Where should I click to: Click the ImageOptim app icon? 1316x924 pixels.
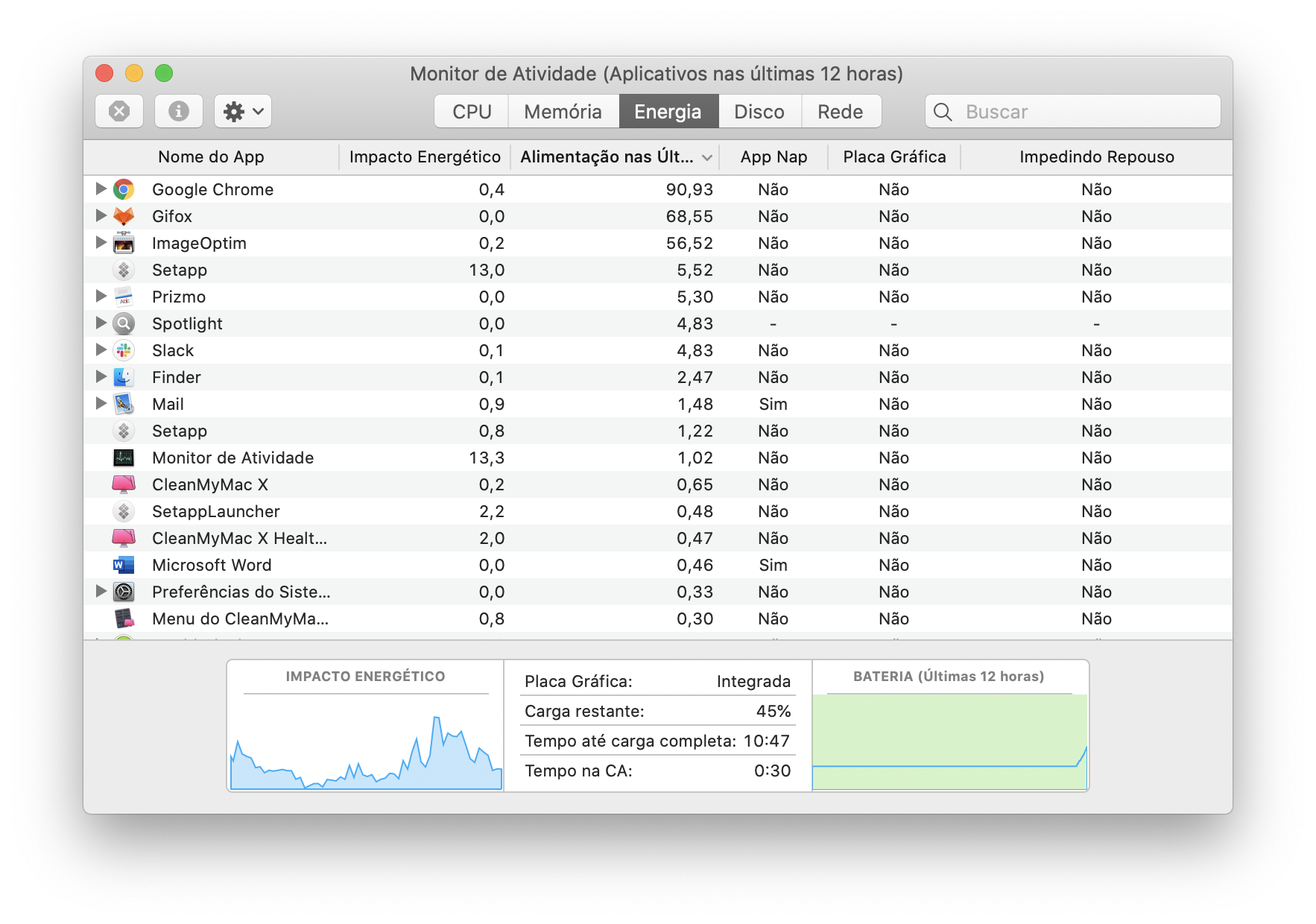(124, 243)
